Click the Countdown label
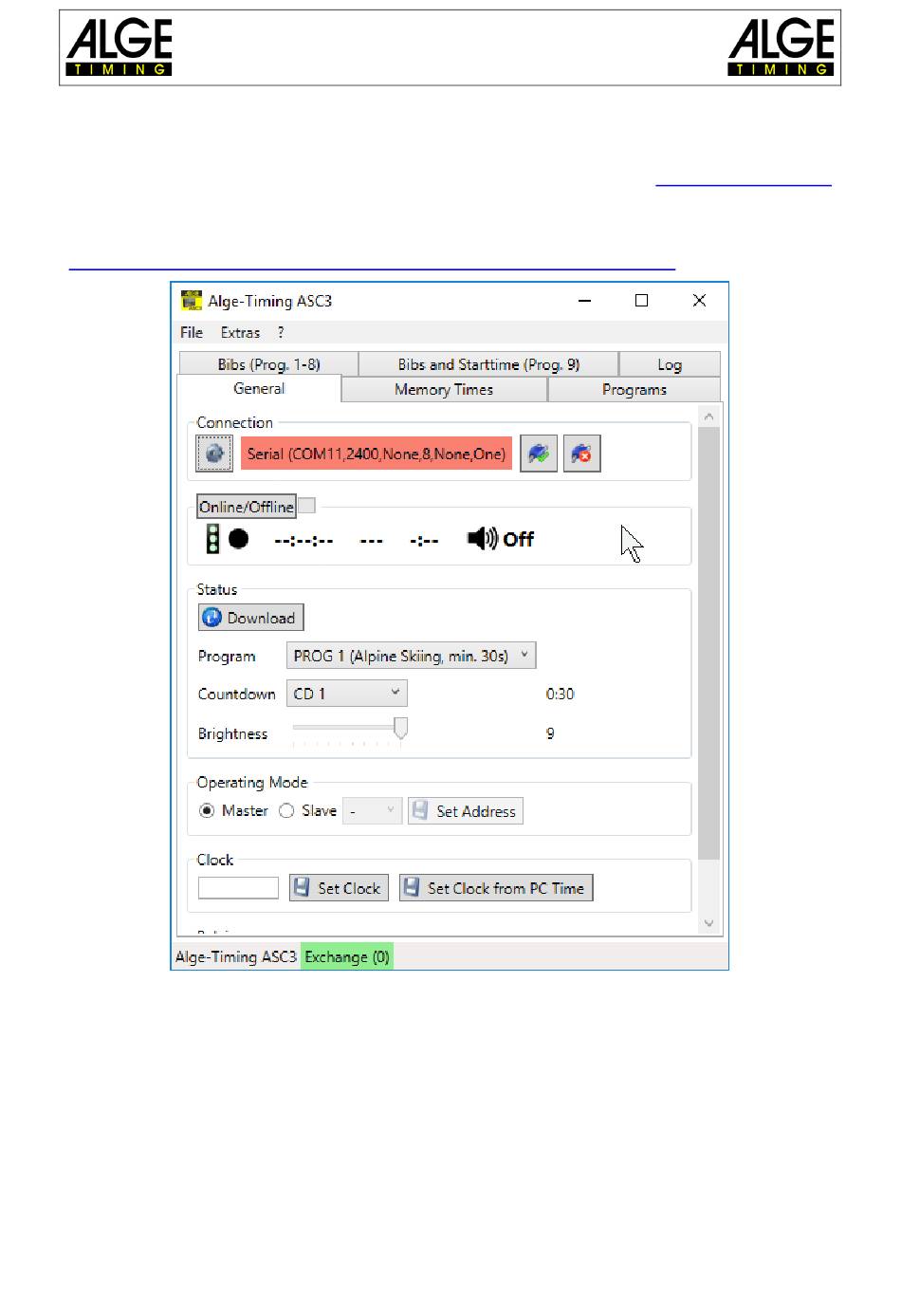This screenshot has width=901, height=1316. point(236,694)
